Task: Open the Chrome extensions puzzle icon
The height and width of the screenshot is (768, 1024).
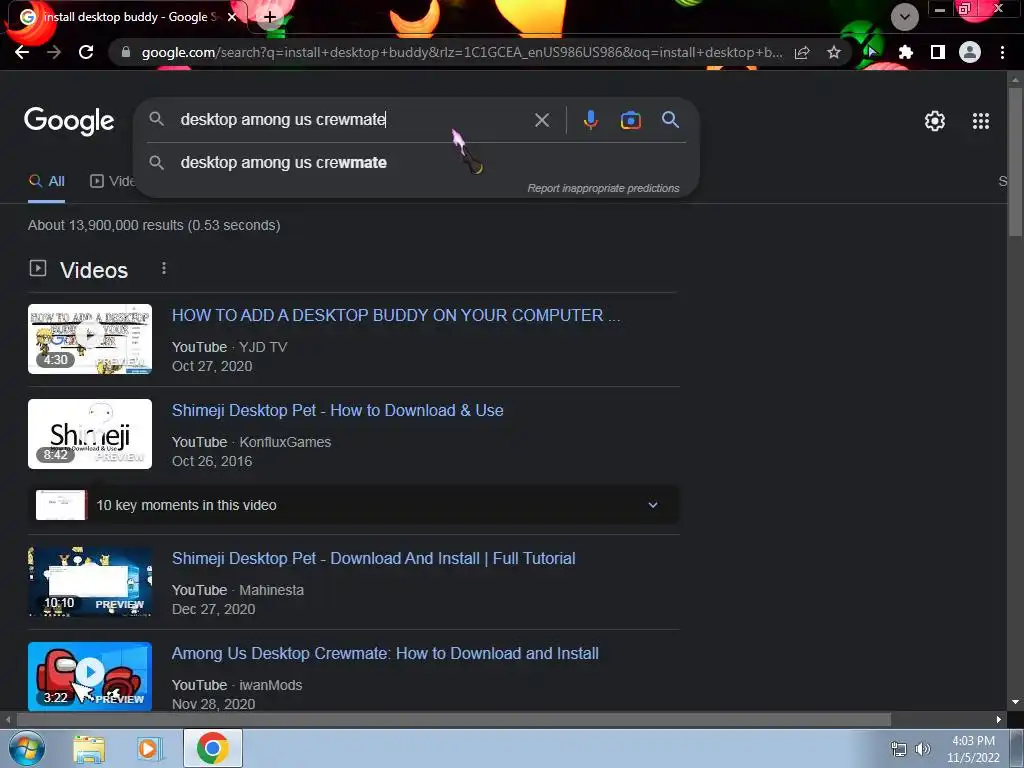Action: tap(905, 52)
